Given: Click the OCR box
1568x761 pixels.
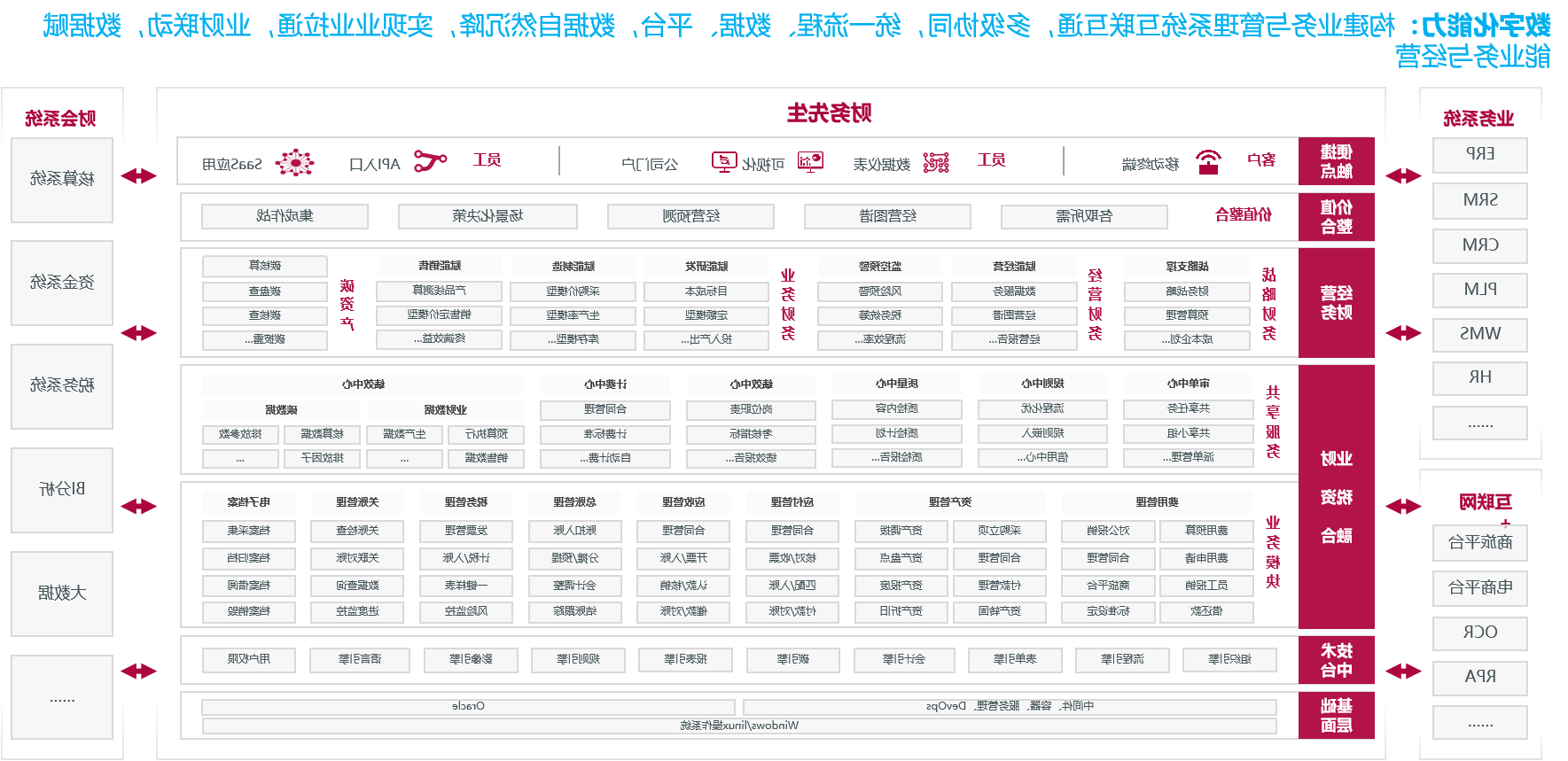Looking at the screenshot, I should (x=1480, y=633).
